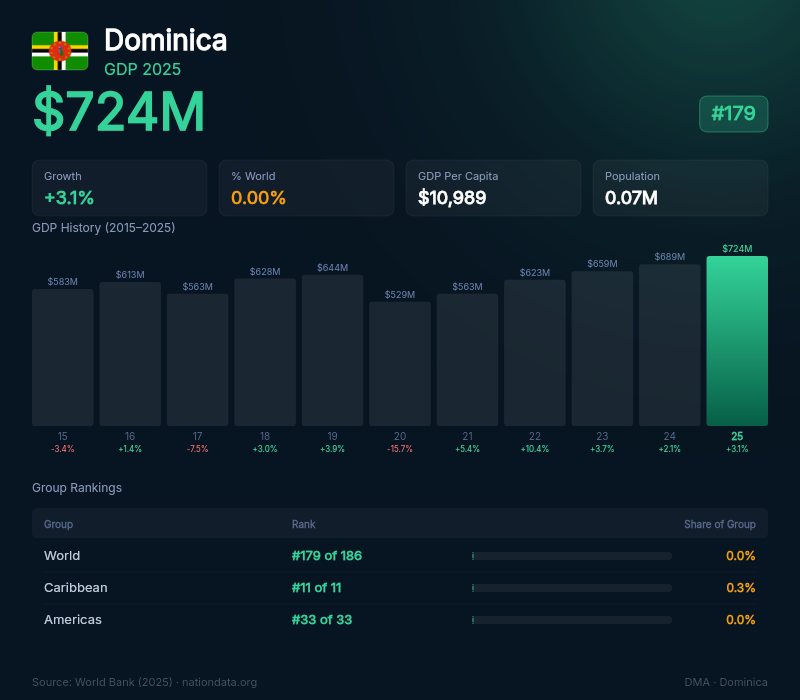Select the % World 0.00% card
Viewport: 800px width, 700px height.
coord(306,188)
